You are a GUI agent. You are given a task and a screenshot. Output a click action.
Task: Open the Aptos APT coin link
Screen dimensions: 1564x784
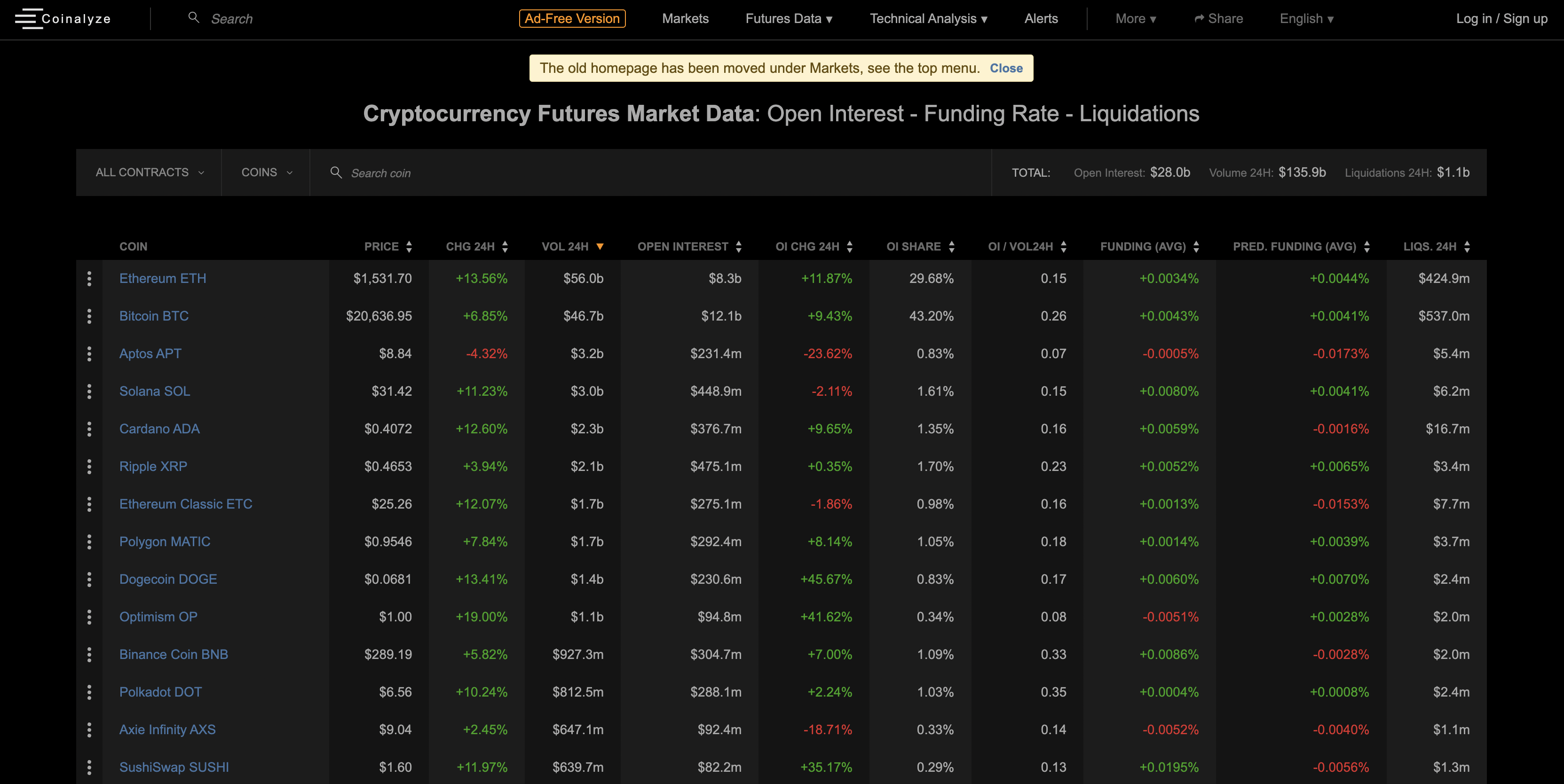pos(150,354)
